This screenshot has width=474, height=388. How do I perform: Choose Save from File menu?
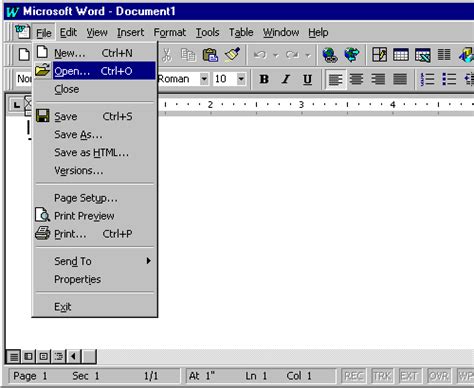94,116
